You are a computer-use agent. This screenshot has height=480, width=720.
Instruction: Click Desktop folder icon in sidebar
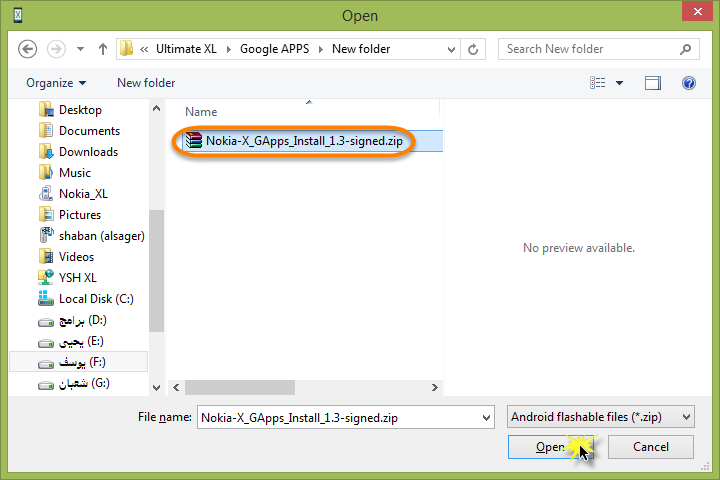(x=46, y=110)
